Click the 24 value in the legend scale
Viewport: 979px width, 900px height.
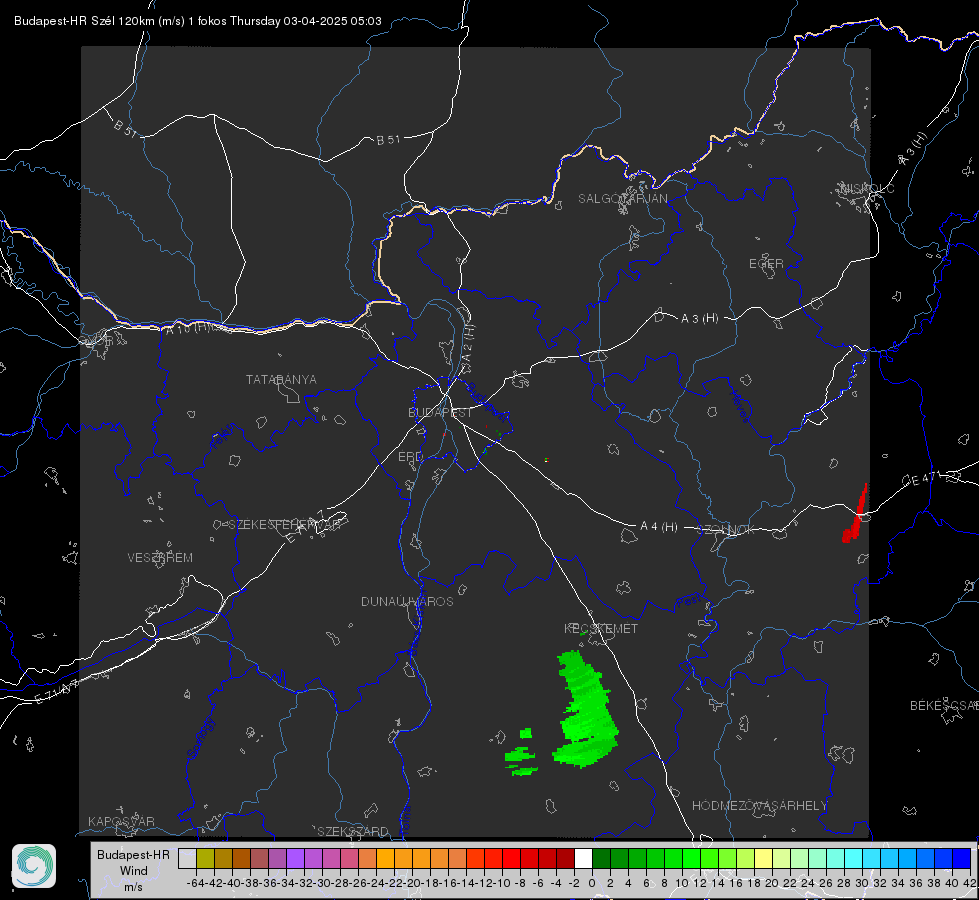[x=808, y=883]
